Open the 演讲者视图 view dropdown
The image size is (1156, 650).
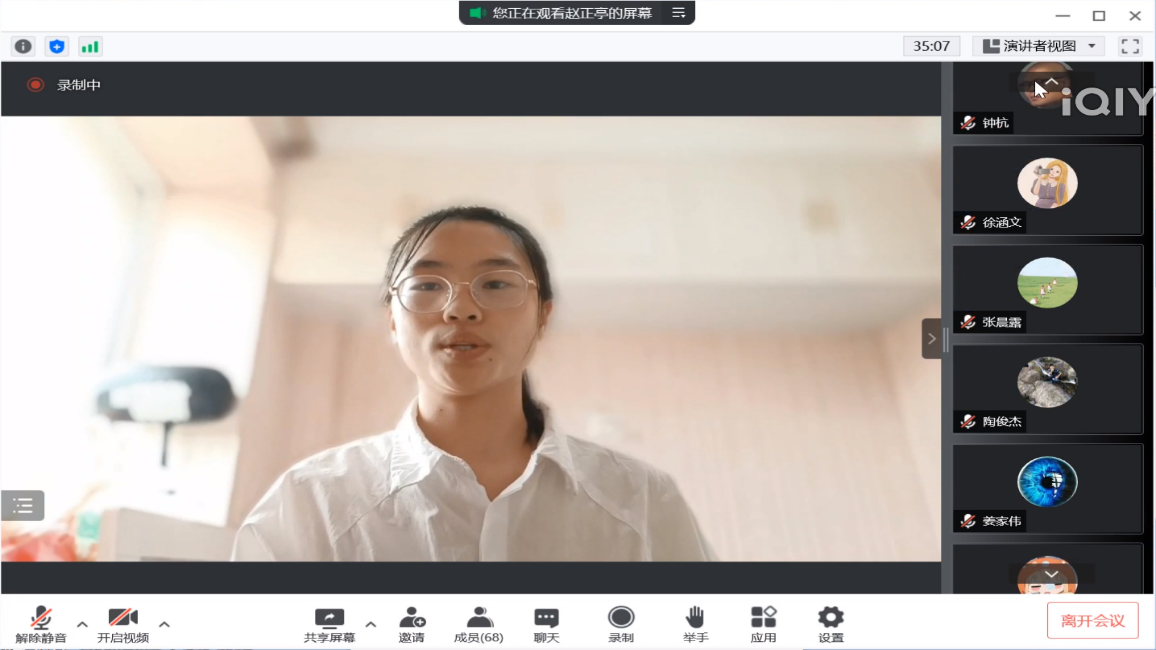(1038, 46)
